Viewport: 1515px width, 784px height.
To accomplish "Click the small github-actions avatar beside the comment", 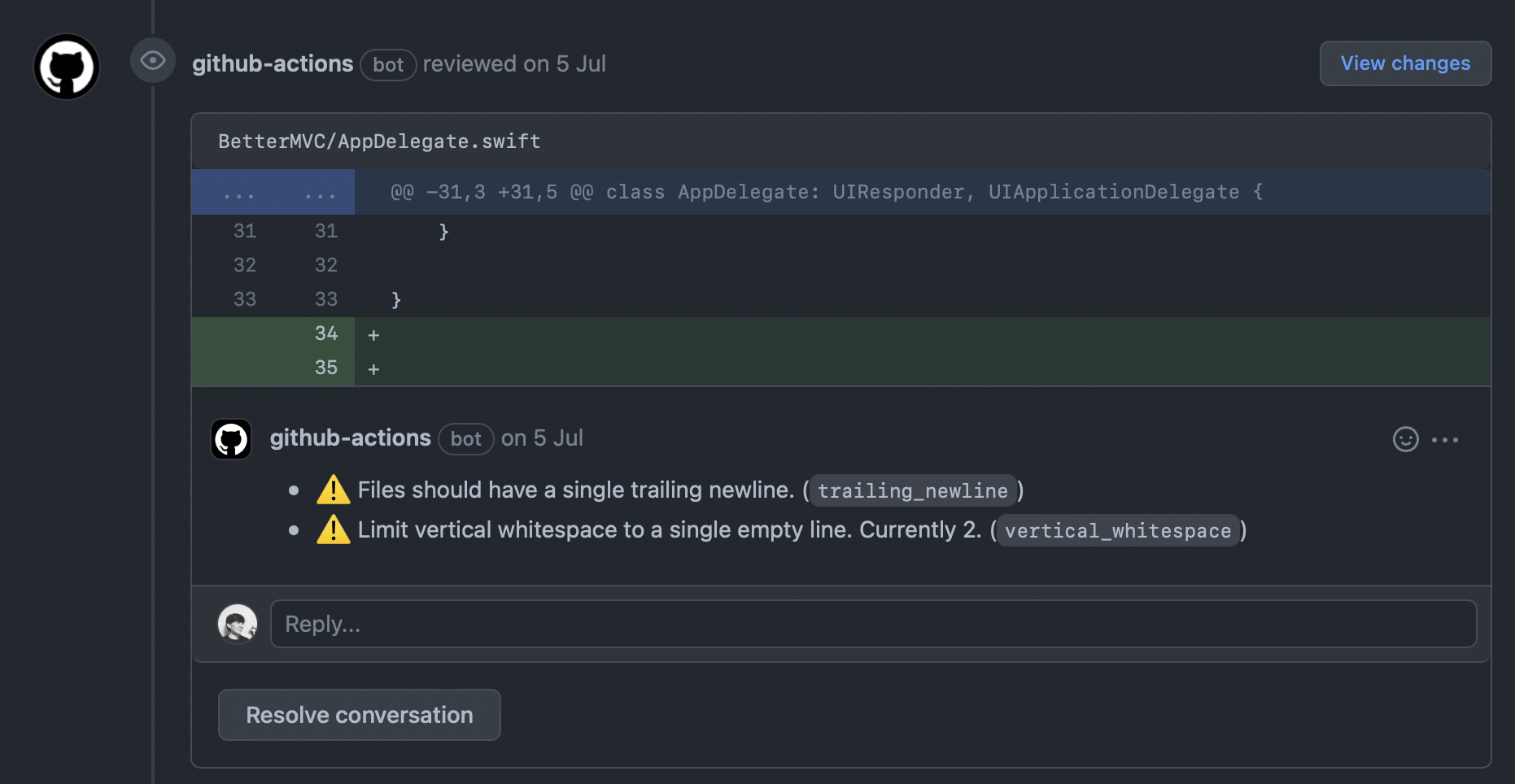I will click(x=231, y=439).
